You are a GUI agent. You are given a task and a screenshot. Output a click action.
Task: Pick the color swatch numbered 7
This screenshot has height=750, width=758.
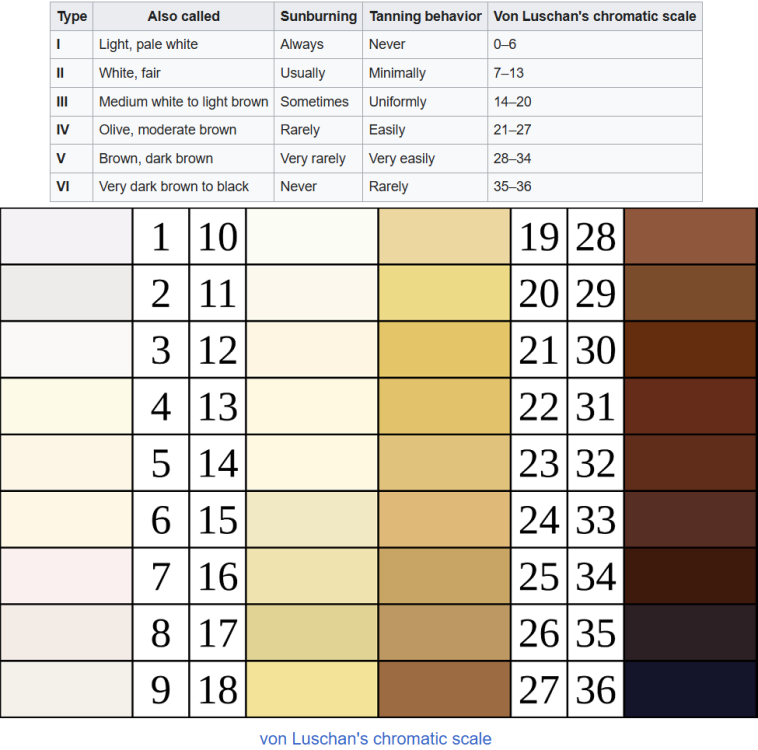click(x=67, y=576)
